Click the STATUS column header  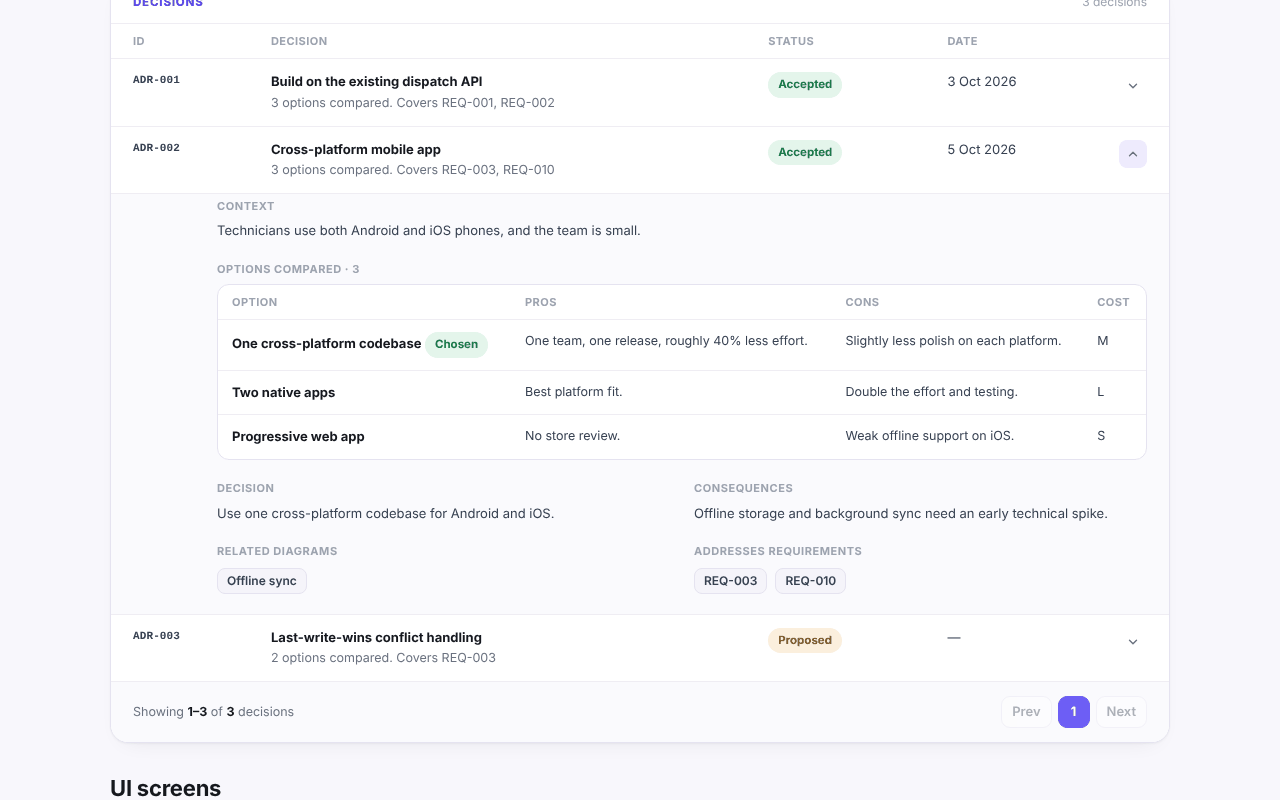click(x=791, y=41)
